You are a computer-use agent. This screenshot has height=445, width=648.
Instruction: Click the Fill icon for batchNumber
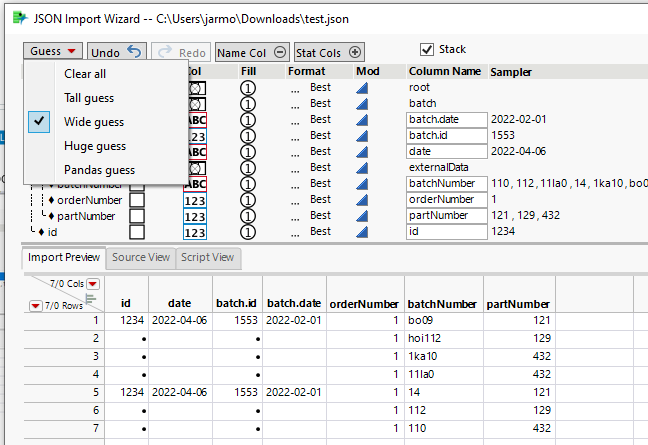[248, 184]
